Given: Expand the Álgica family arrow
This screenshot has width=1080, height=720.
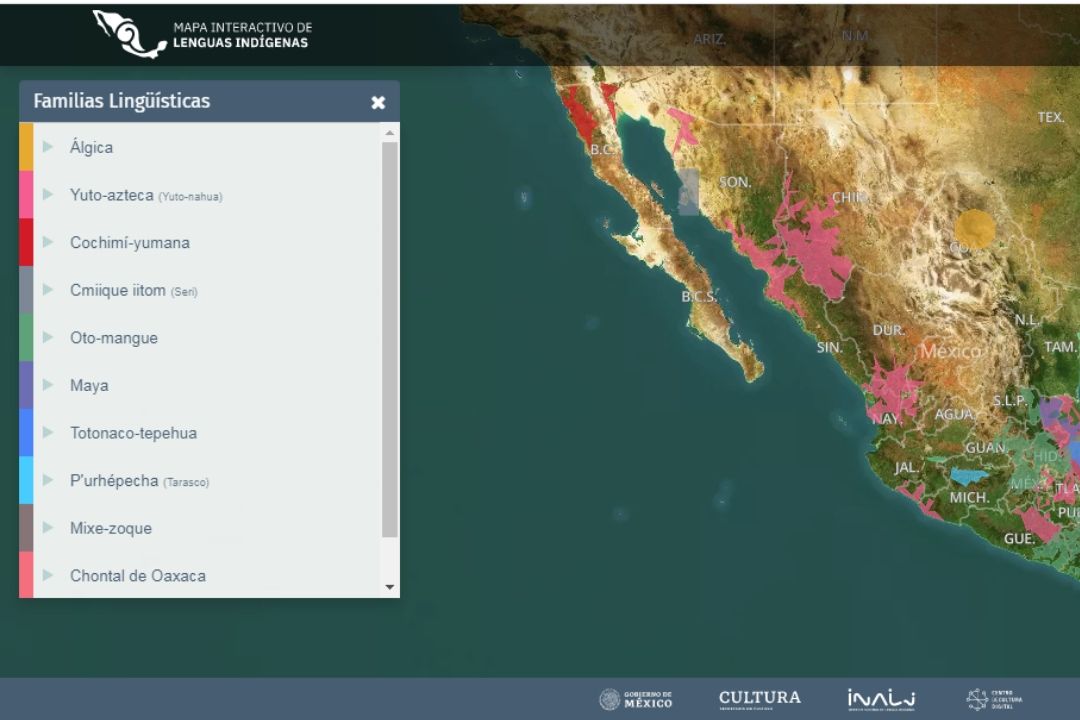Looking at the screenshot, I should [47, 147].
